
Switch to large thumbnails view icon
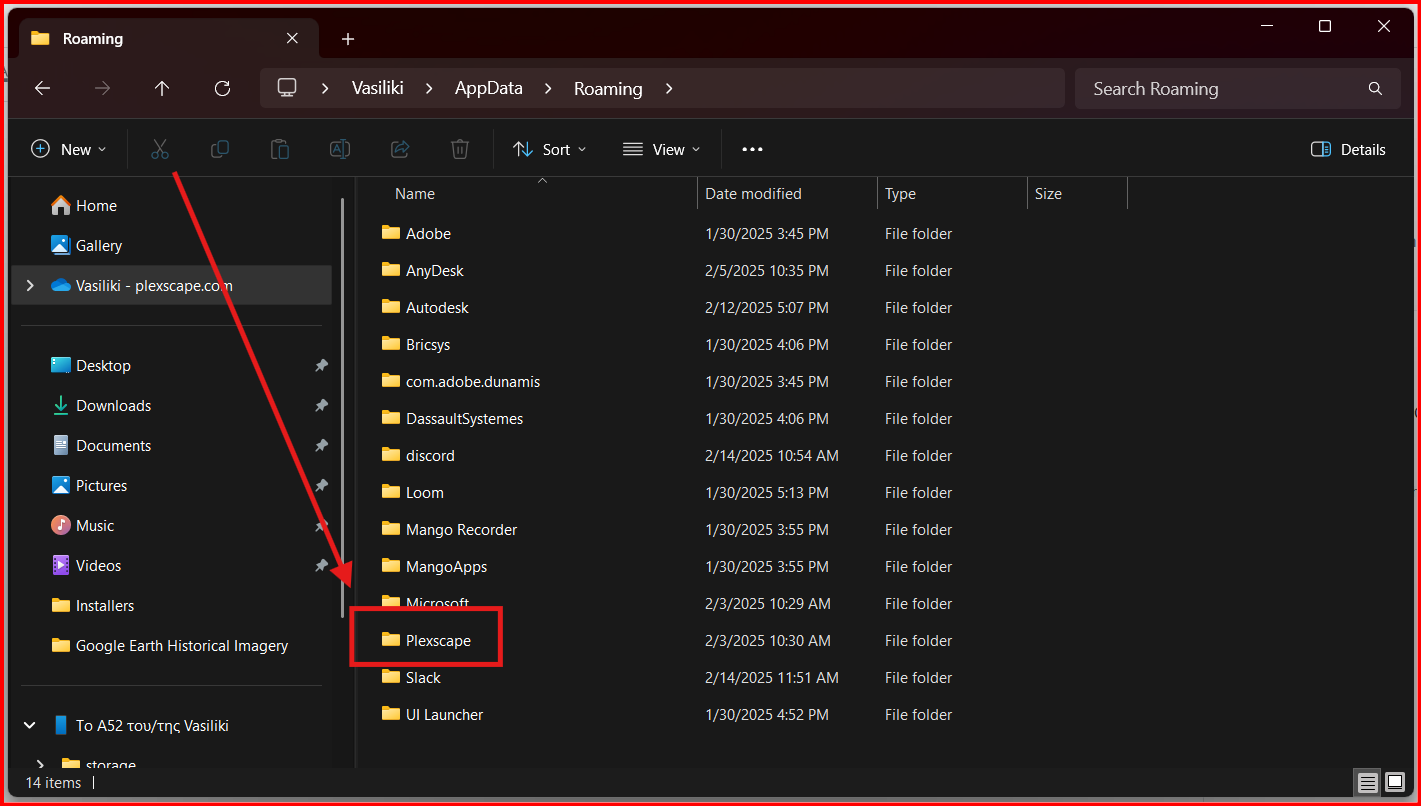coord(1395,783)
